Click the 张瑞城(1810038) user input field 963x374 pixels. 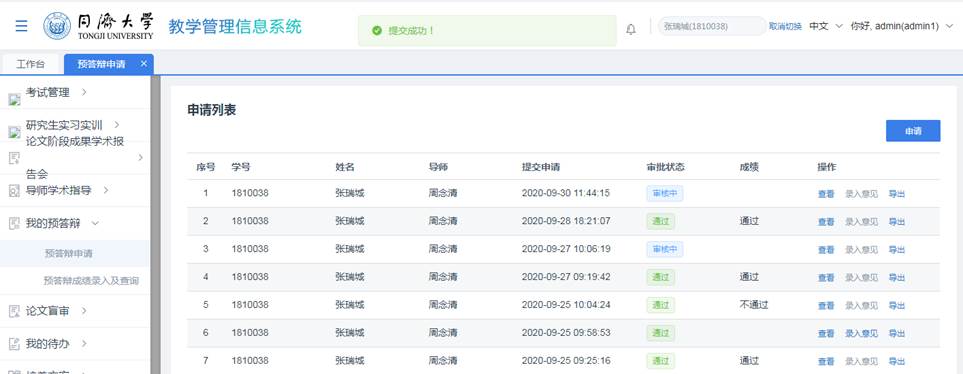pyautogui.click(x=711, y=26)
